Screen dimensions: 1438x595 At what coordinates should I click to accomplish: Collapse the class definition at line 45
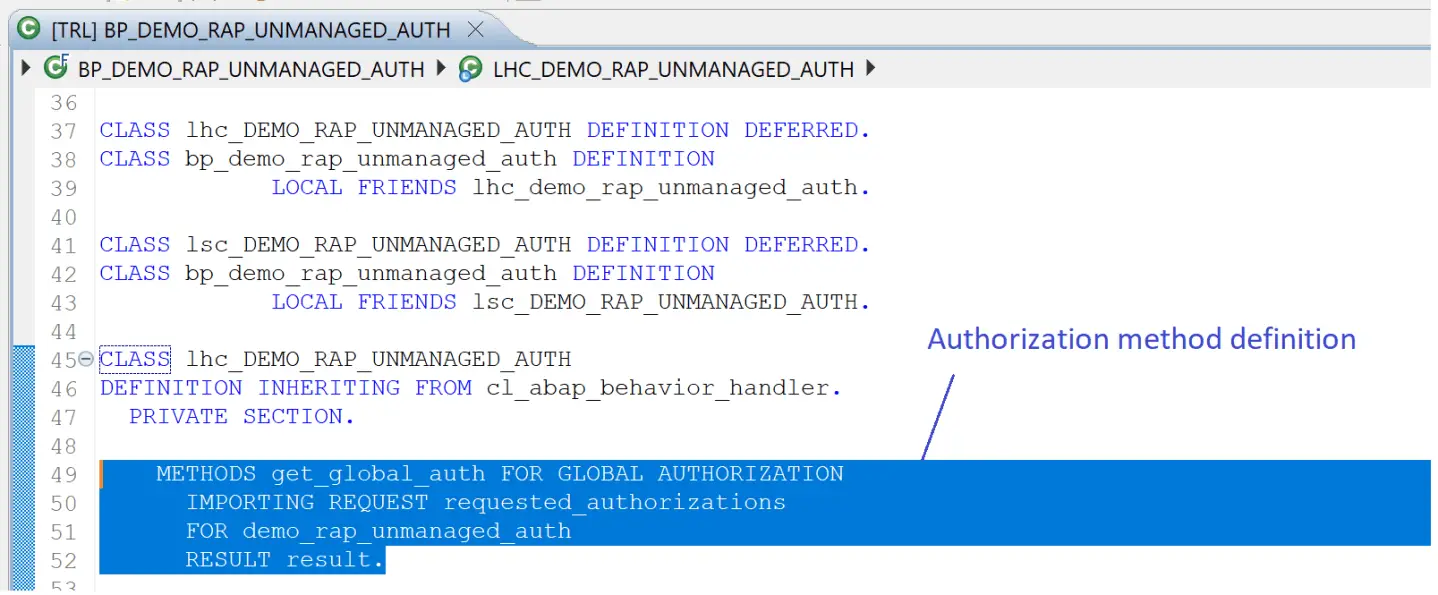[x=86, y=359]
